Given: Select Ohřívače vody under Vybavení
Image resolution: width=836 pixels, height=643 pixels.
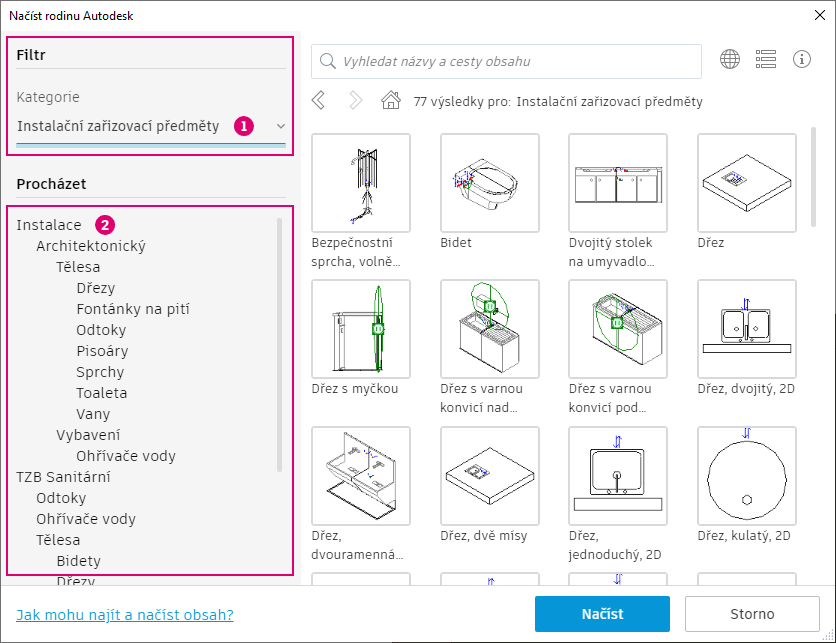Looking at the screenshot, I should (126, 456).
